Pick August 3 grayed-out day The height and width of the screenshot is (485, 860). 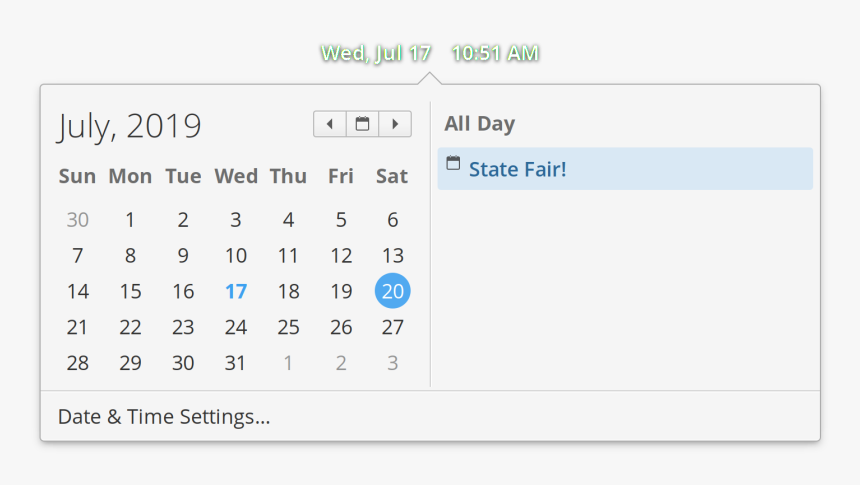393,363
